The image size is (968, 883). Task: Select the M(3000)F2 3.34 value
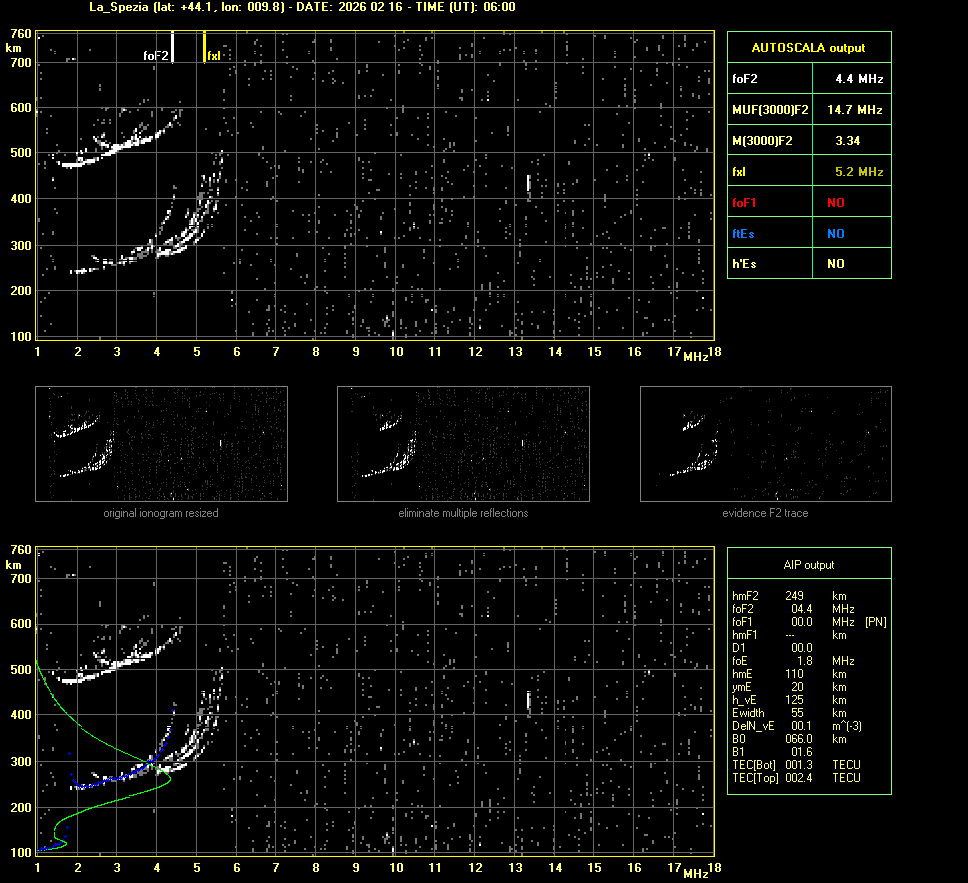click(x=847, y=141)
